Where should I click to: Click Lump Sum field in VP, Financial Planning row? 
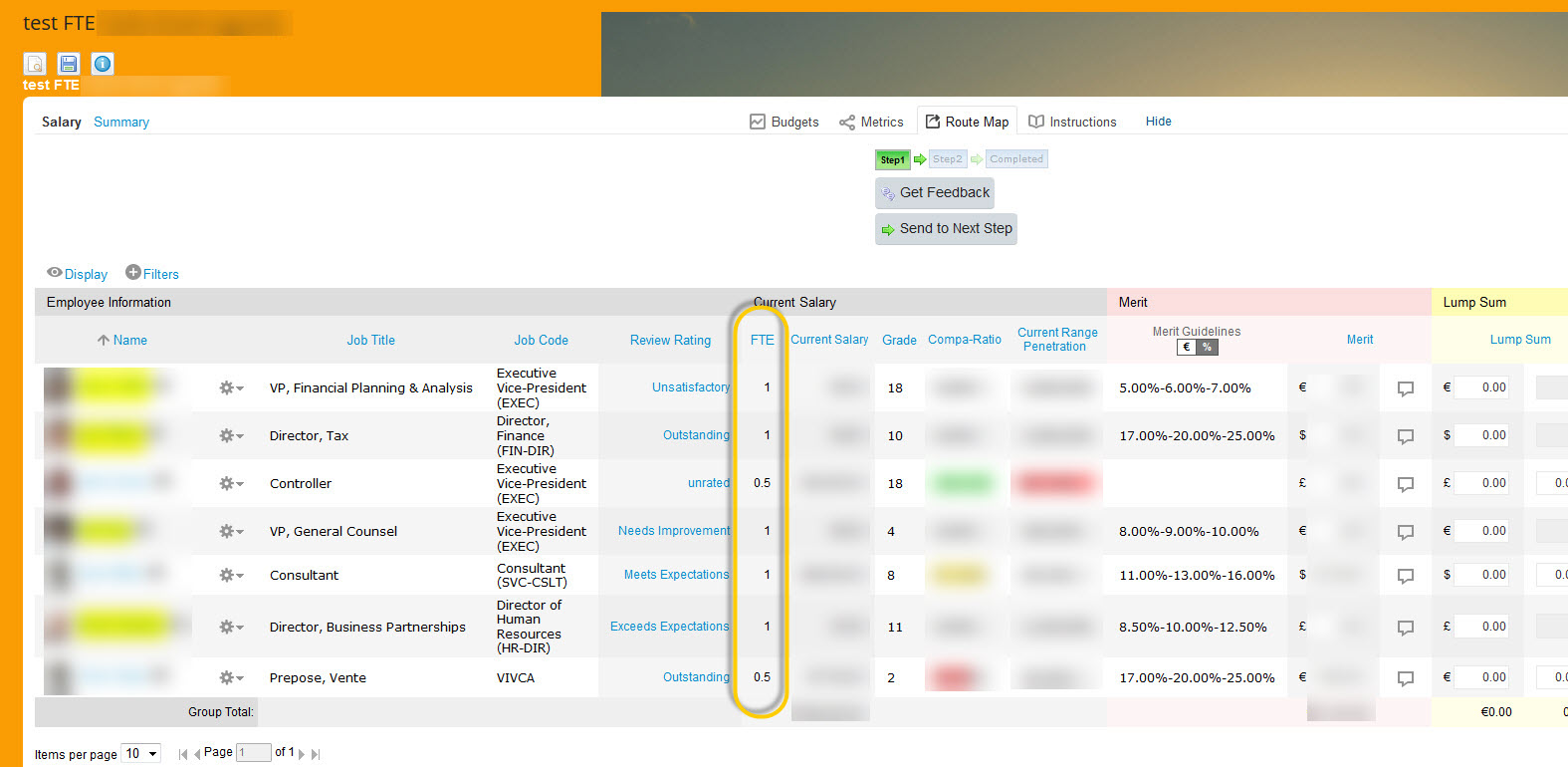point(1481,387)
